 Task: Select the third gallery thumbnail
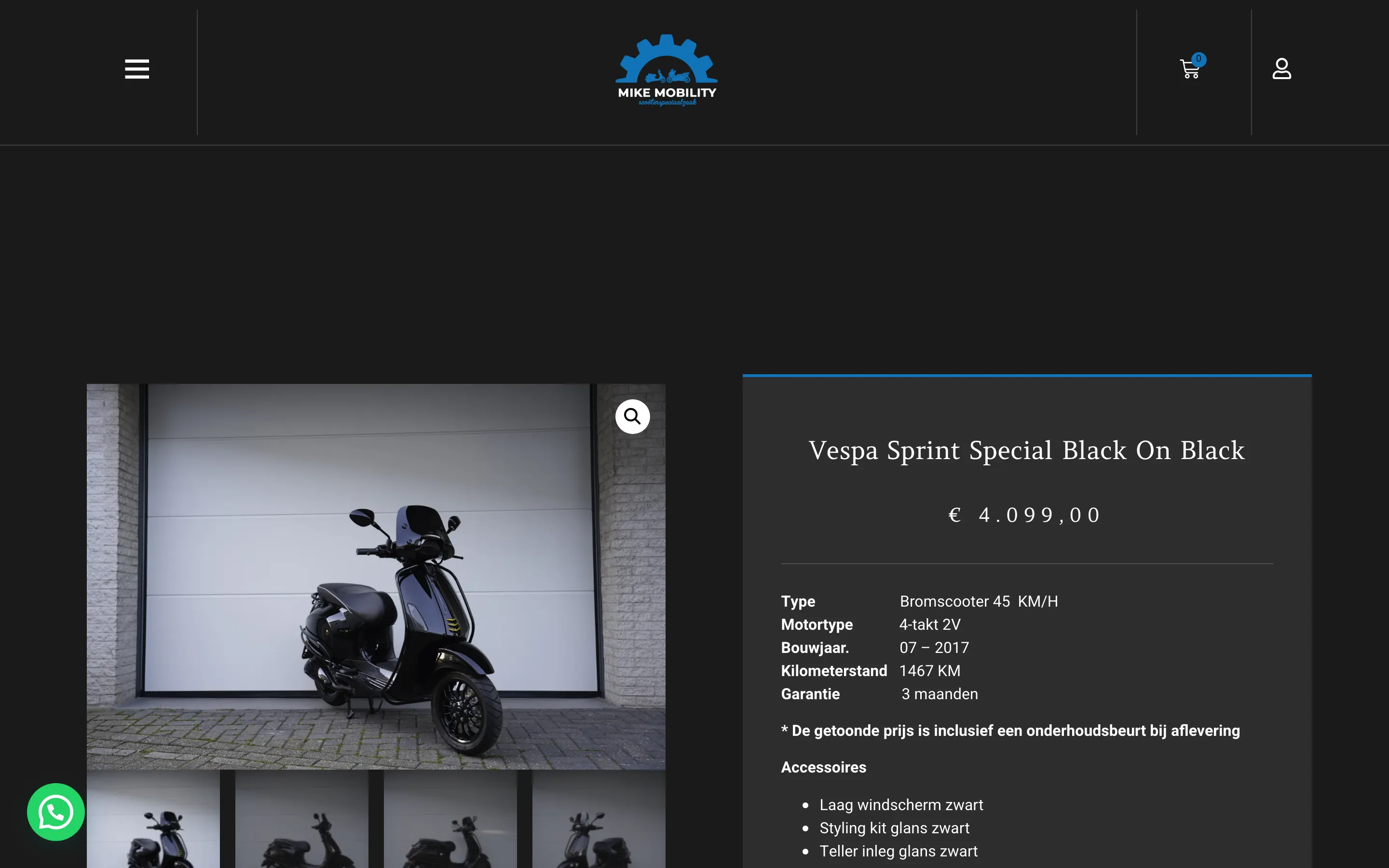450,819
